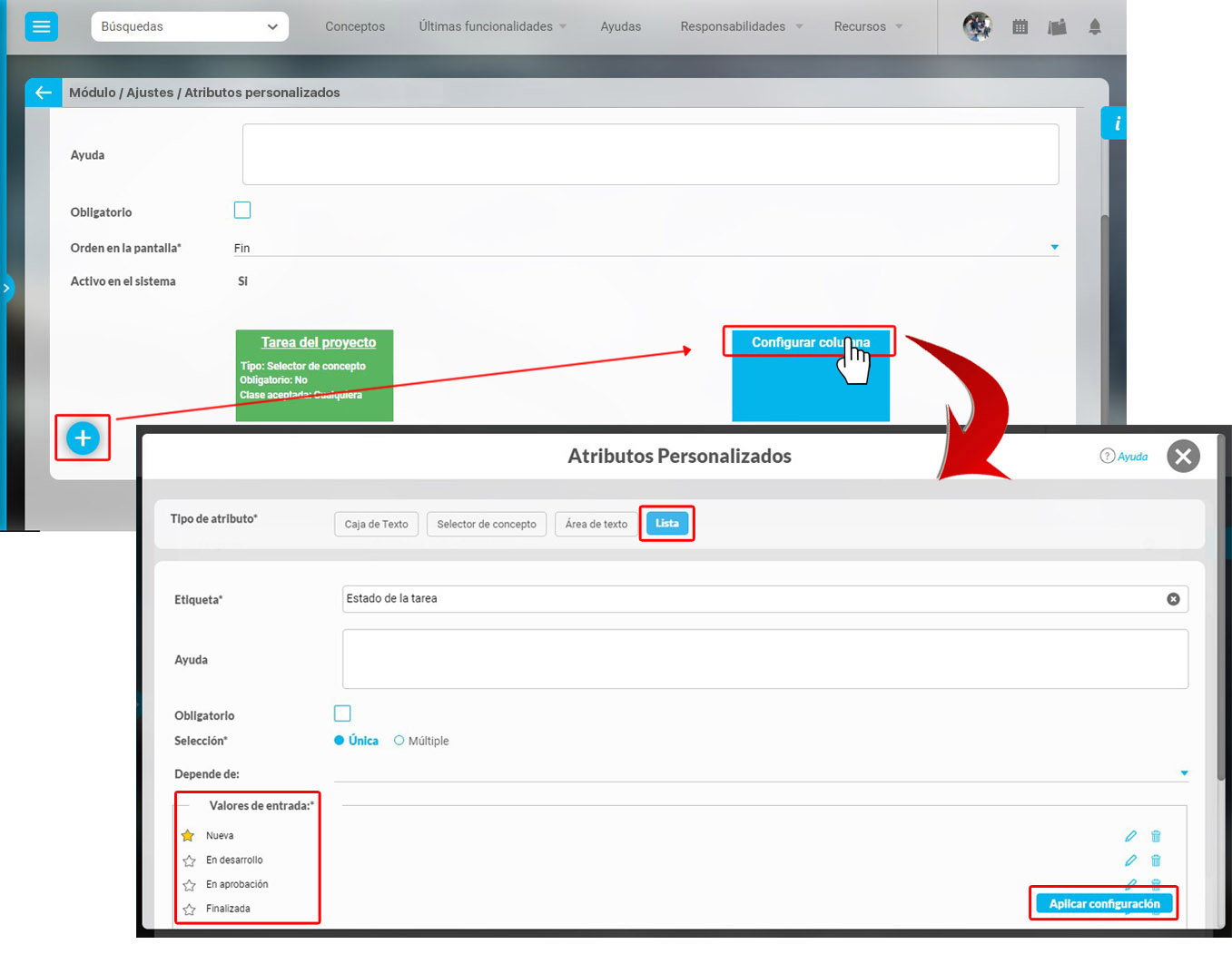Open the Tarea del proyecto link
The image size is (1232, 964).
click(x=318, y=342)
